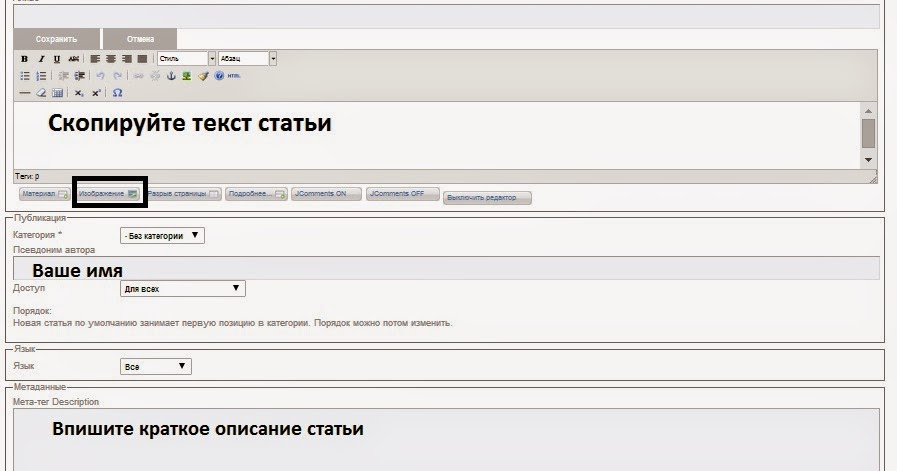Center align the text
This screenshot has width=897, height=471.
click(111, 59)
